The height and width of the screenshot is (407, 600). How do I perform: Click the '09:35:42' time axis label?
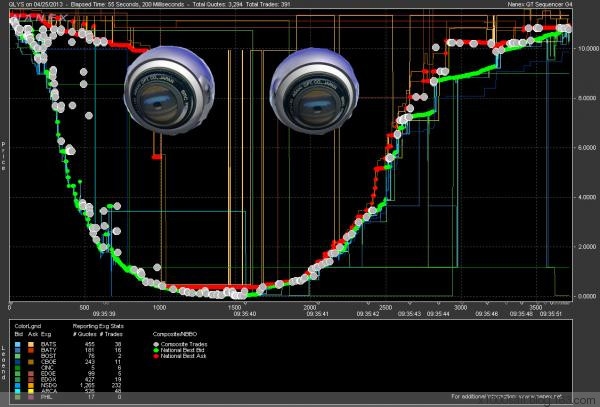click(x=368, y=314)
